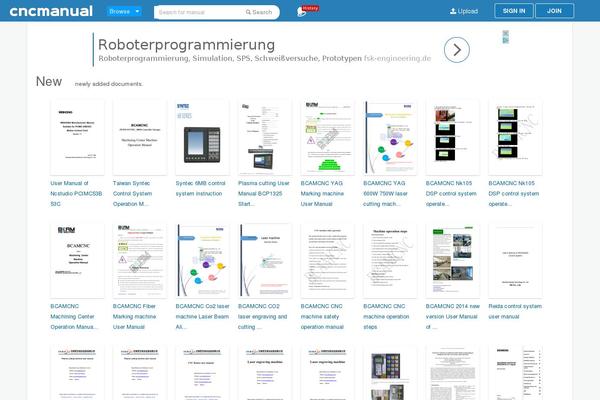Open BCAMCNC YAG 600W 750W laser thumbnail
Image resolution: width=600 pixels, height=400 pixels.
pyautogui.click(x=390, y=137)
